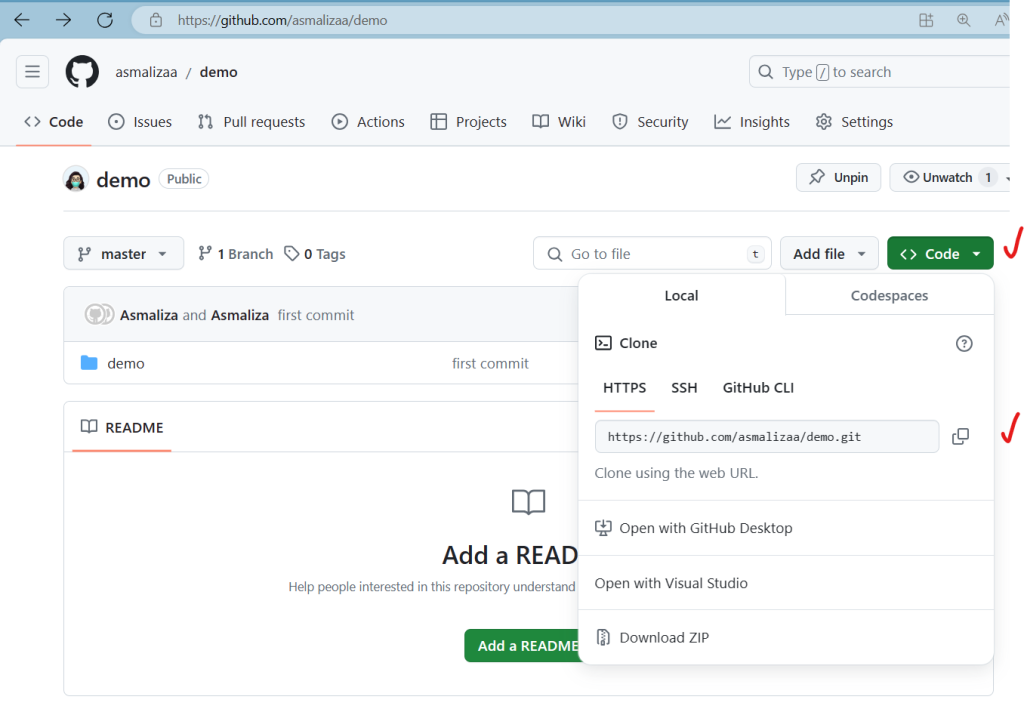Choose Open with GitHub Desktop
1024x712 pixels.
pyautogui.click(x=705, y=528)
